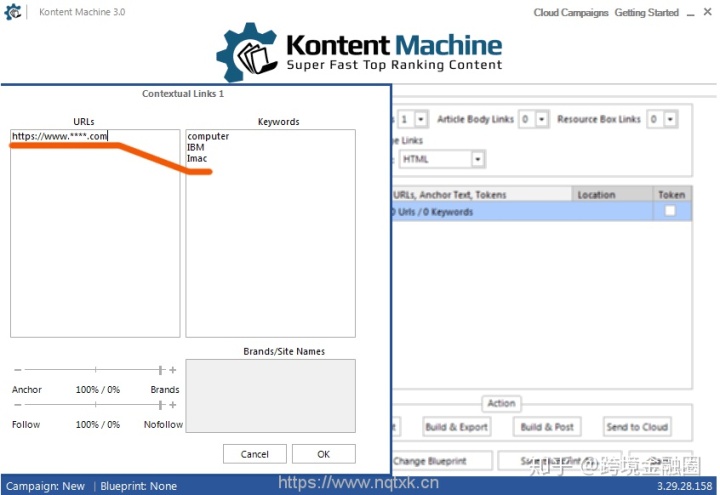This screenshot has width=720, height=495.
Task: Open the HTML format dropdown
Action: tap(478, 159)
